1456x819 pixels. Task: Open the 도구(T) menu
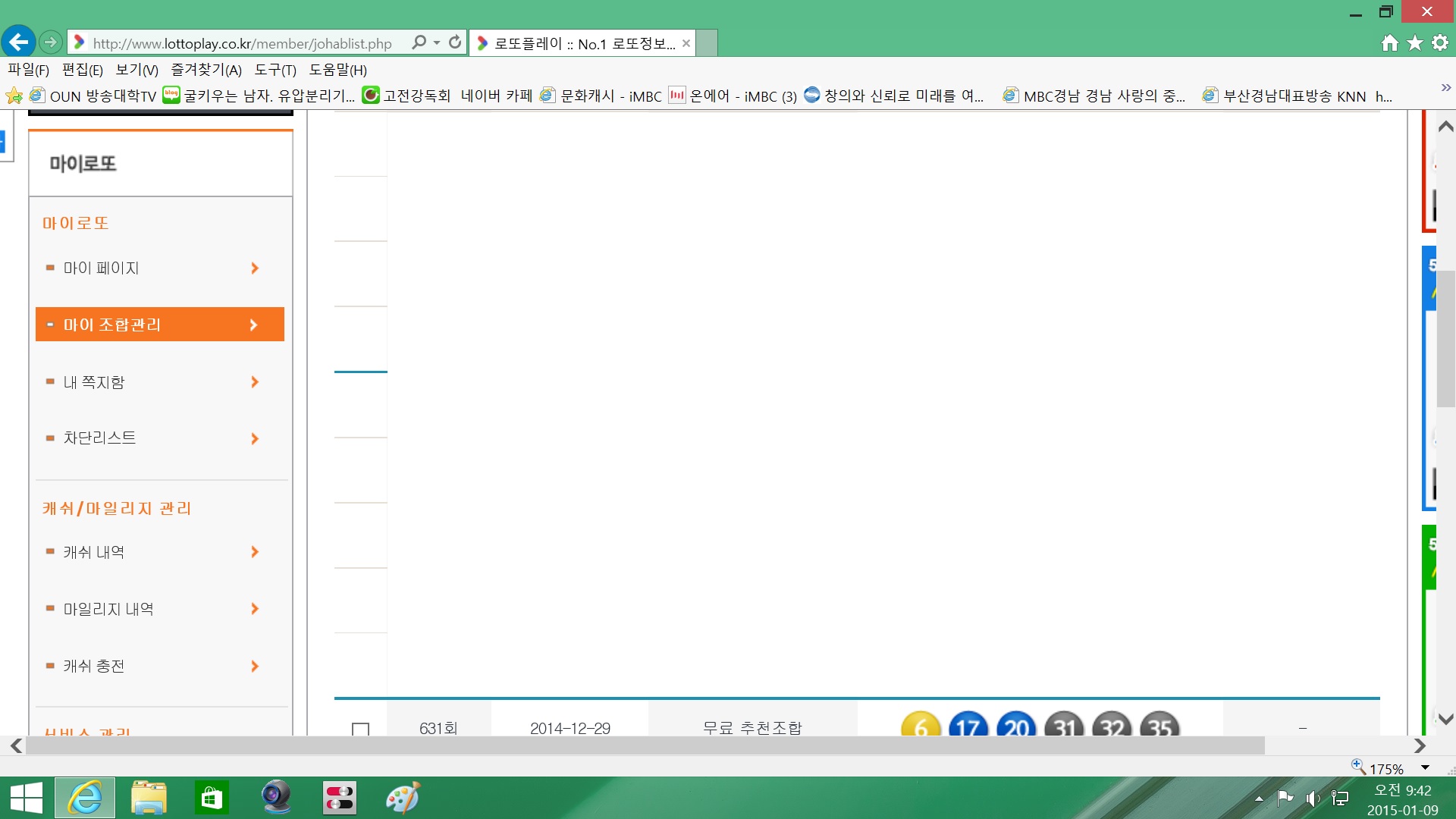coord(275,70)
